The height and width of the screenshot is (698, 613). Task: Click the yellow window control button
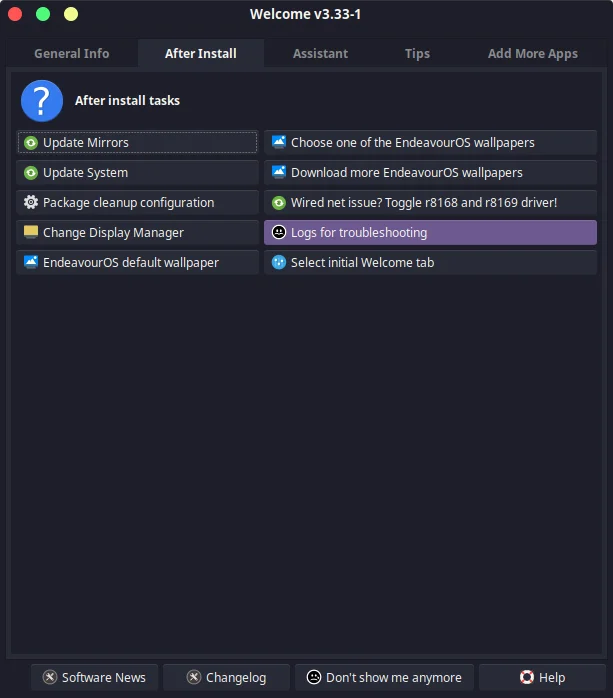[71, 14]
